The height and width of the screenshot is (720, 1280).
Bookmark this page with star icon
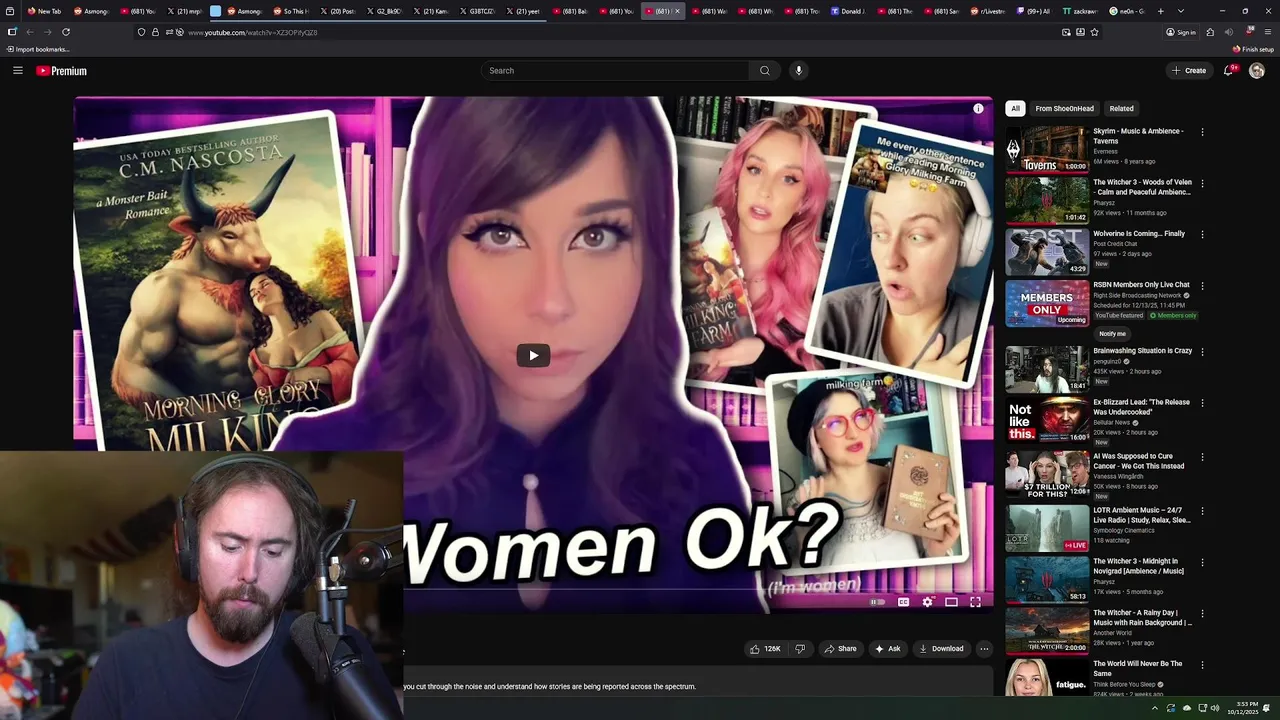pos(1094,32)
